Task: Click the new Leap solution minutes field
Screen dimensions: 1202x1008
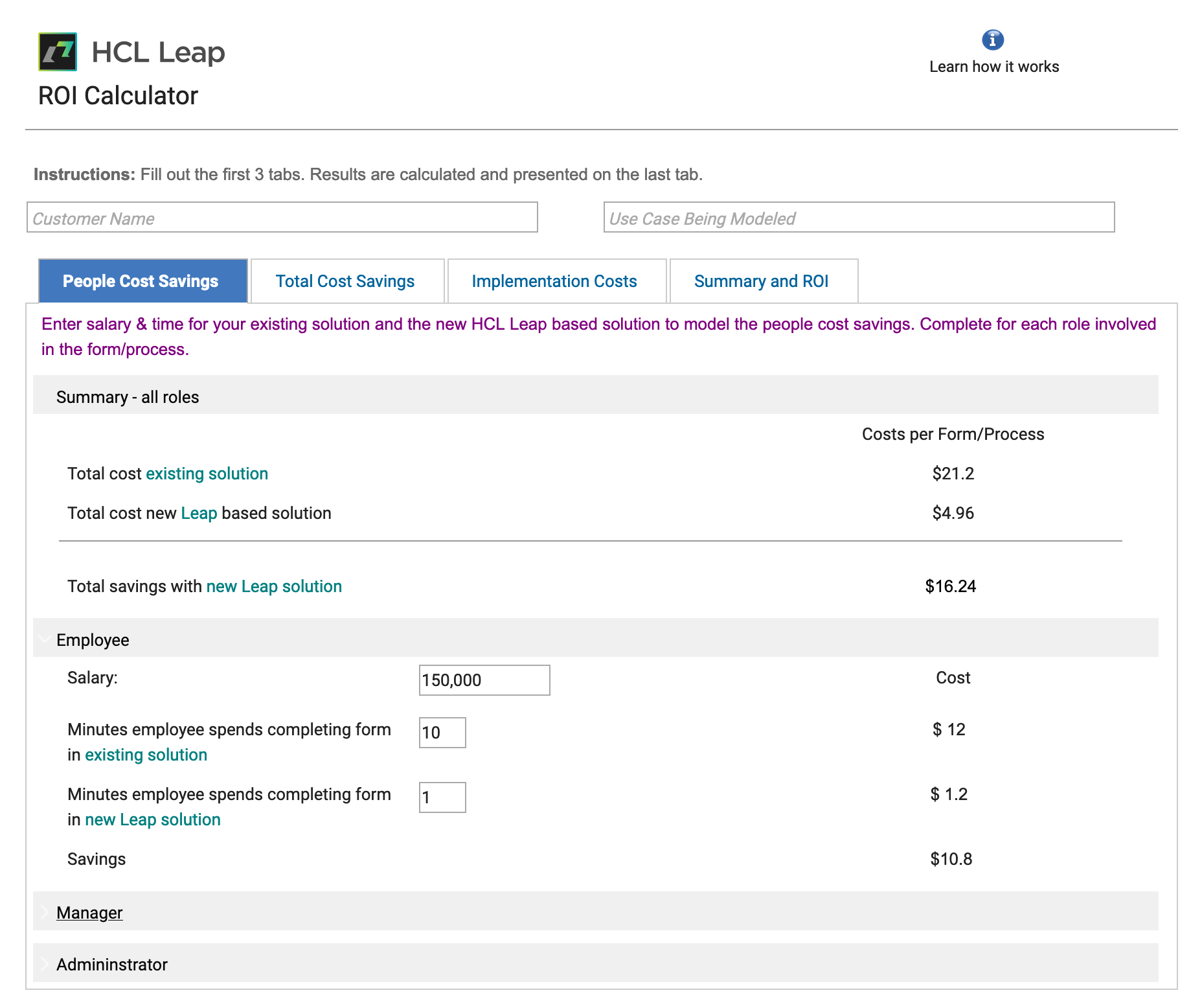Action: click(x=442, y=797)
